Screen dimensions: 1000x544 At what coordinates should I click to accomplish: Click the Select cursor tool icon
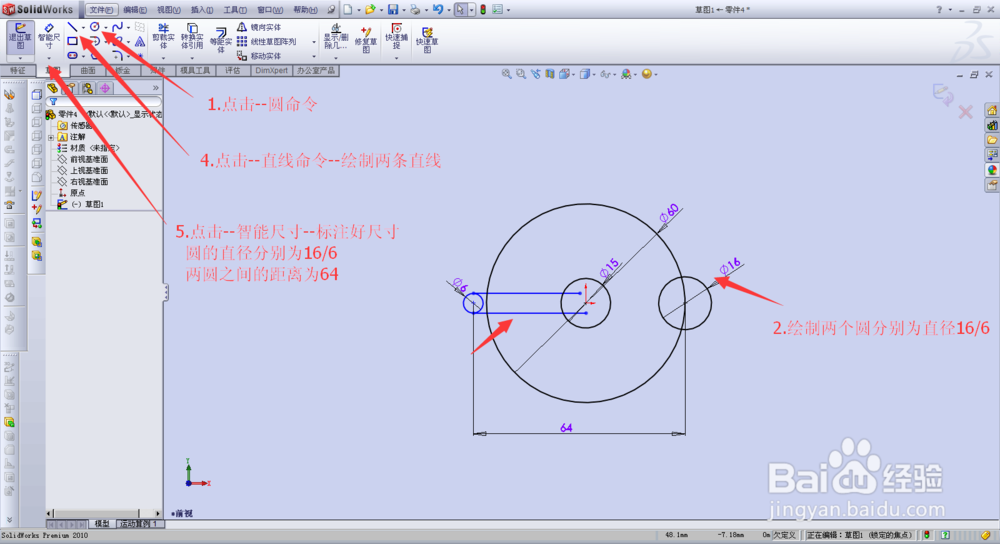pyautogui.click(x=460, y=10)
